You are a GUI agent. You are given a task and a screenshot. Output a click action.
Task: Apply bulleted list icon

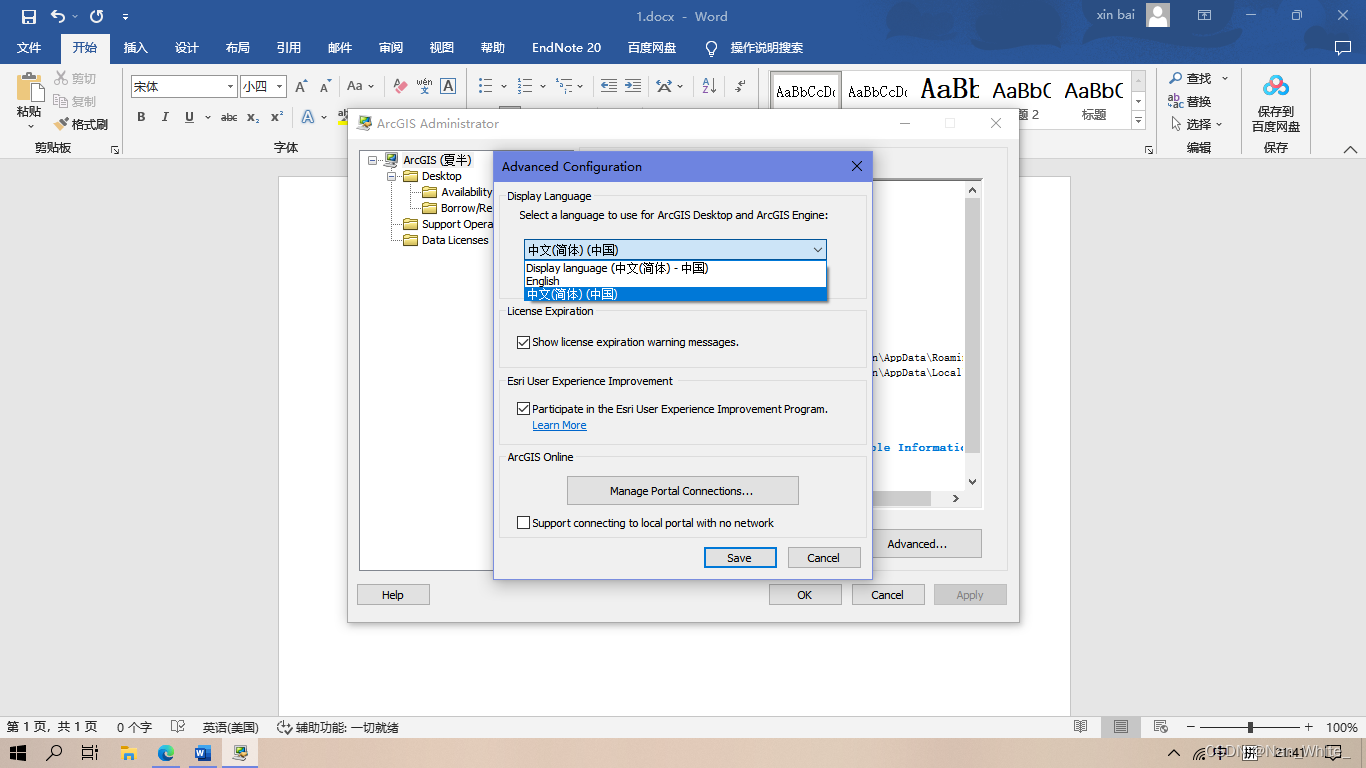click(485, 86)
